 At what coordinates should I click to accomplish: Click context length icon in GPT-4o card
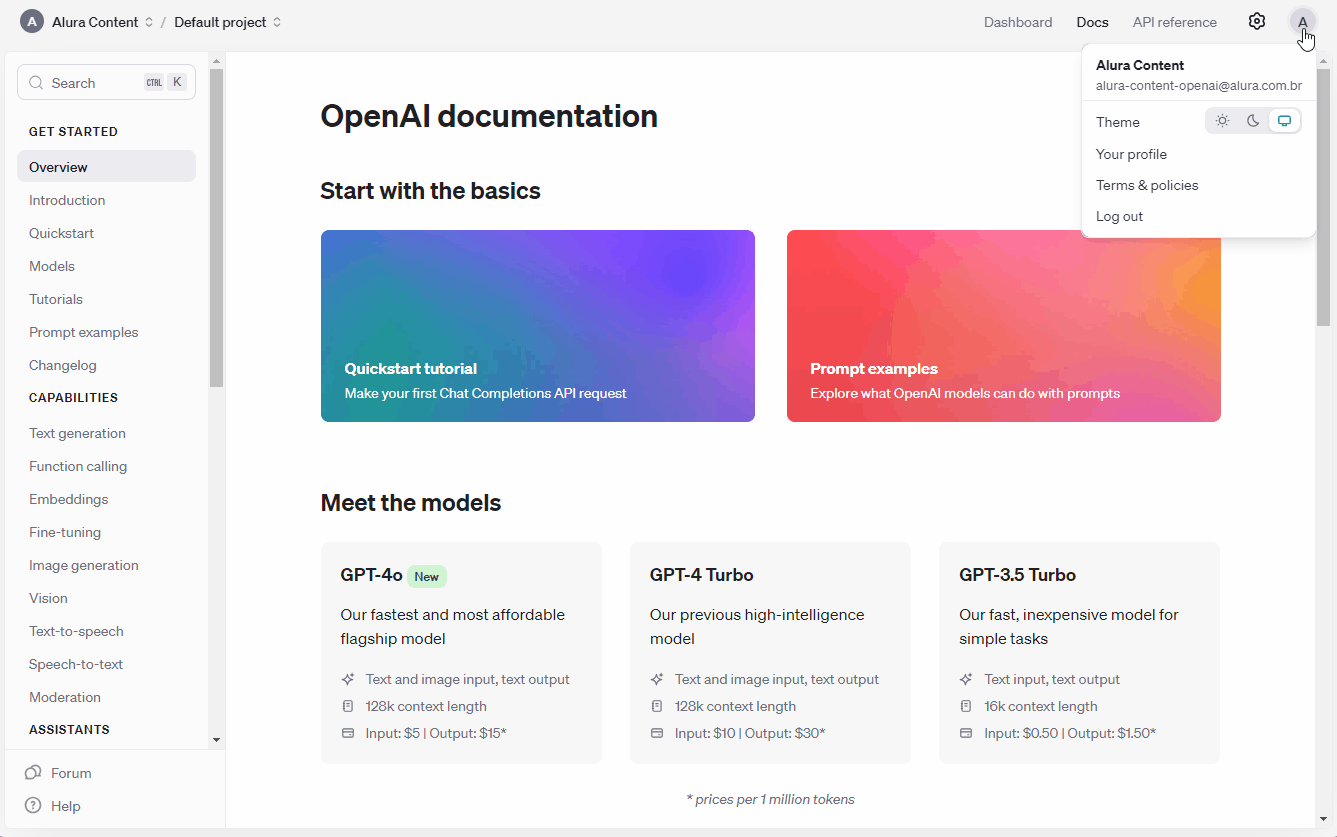click(x=348, y=706)
